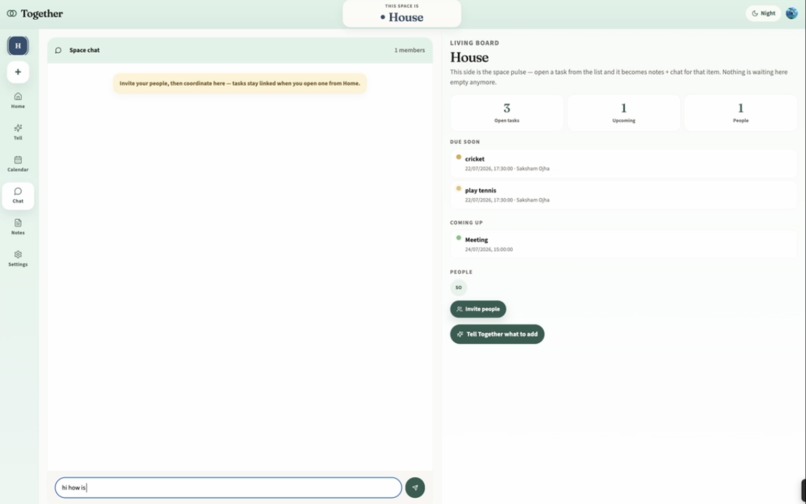Image resolution: width=806 pixels, height=504 pixels.
Task: Click the plus button to add space
Action: pyautogui.click(x=18, y=72)
